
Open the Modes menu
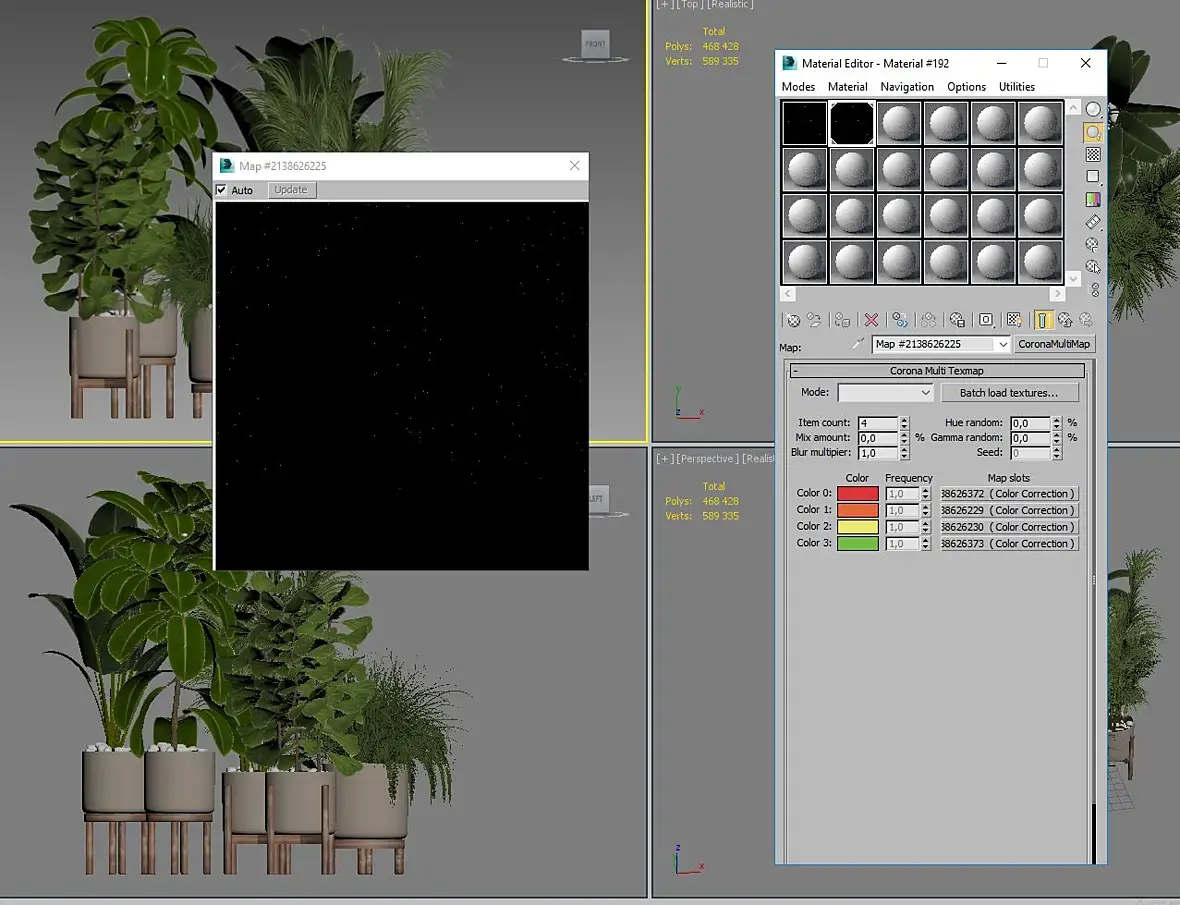point(798,87)
